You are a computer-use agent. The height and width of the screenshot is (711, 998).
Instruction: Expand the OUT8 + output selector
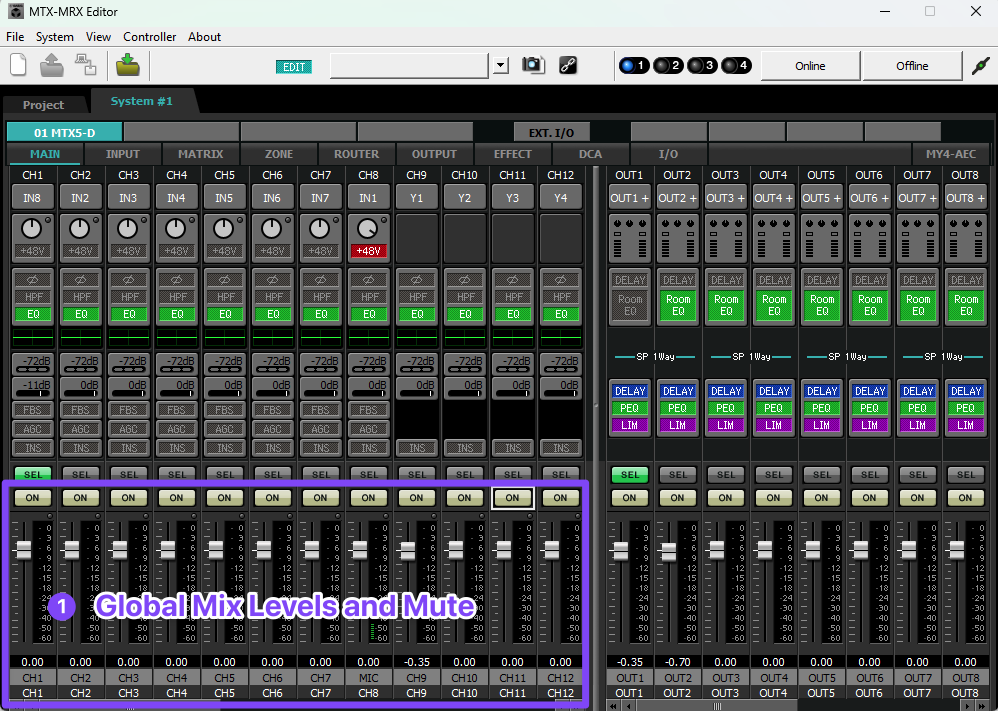coord(966,198)
